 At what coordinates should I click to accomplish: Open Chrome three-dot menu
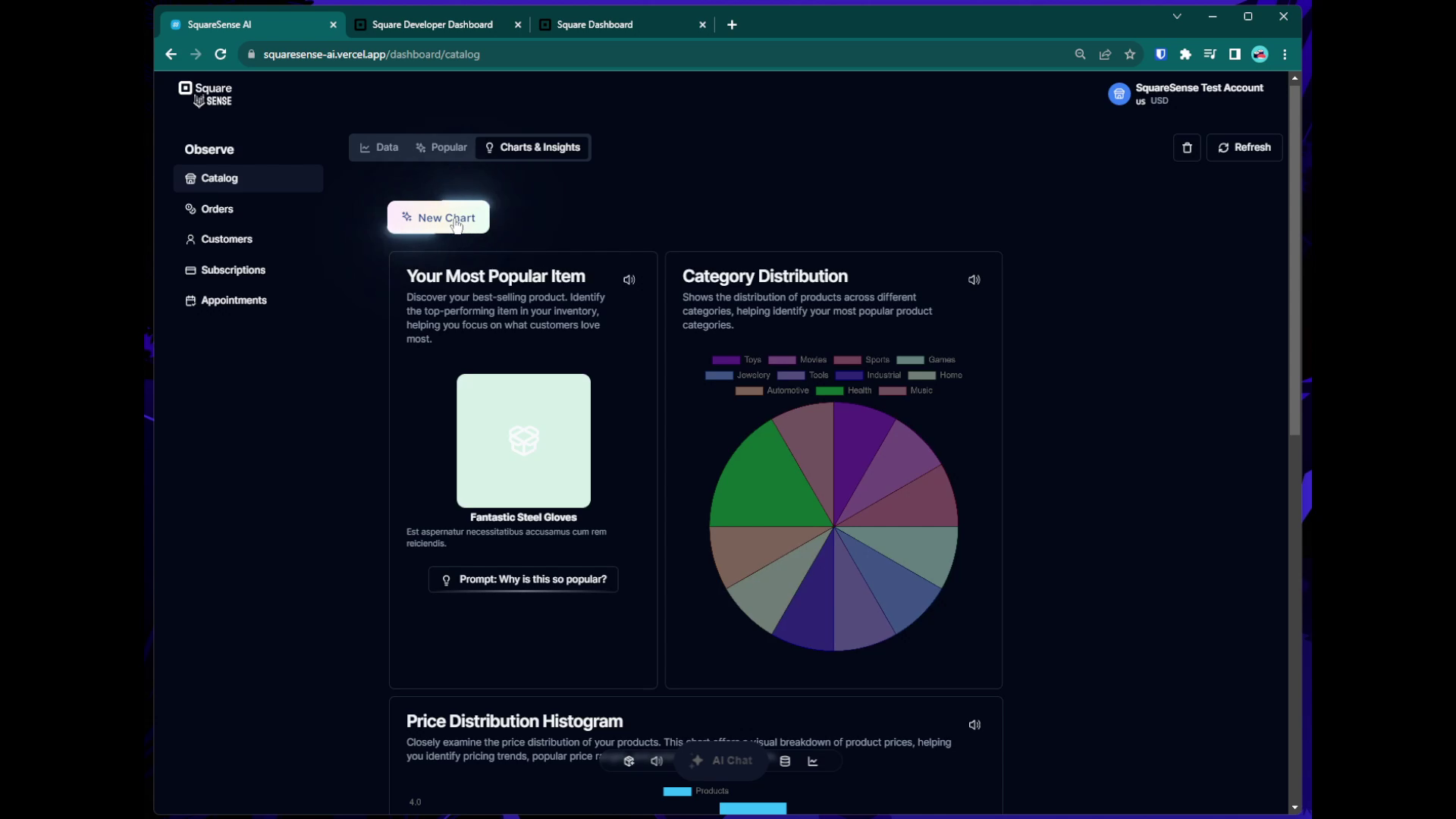coord(1285,55)
